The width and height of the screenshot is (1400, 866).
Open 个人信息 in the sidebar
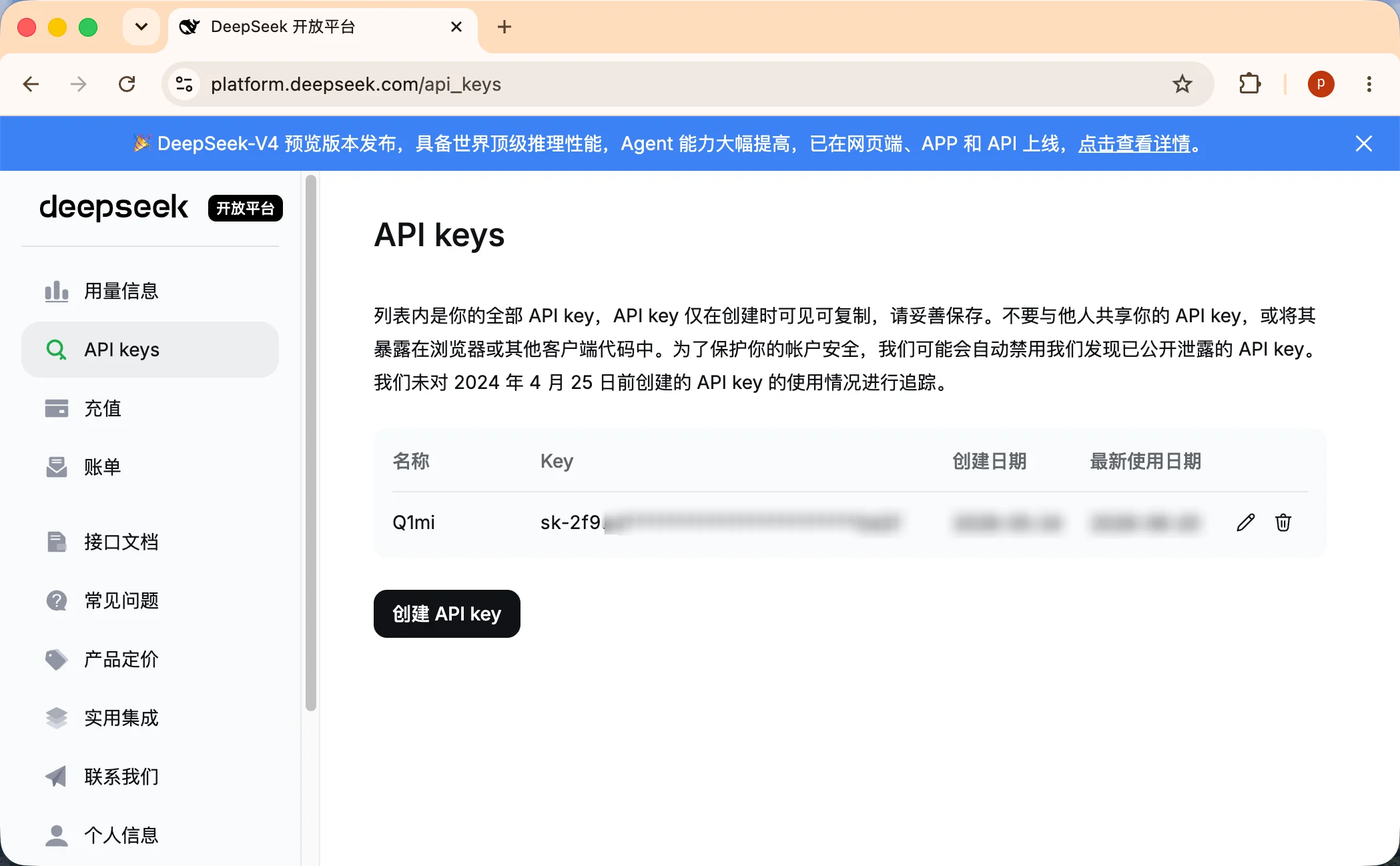[x=150, y=835]
